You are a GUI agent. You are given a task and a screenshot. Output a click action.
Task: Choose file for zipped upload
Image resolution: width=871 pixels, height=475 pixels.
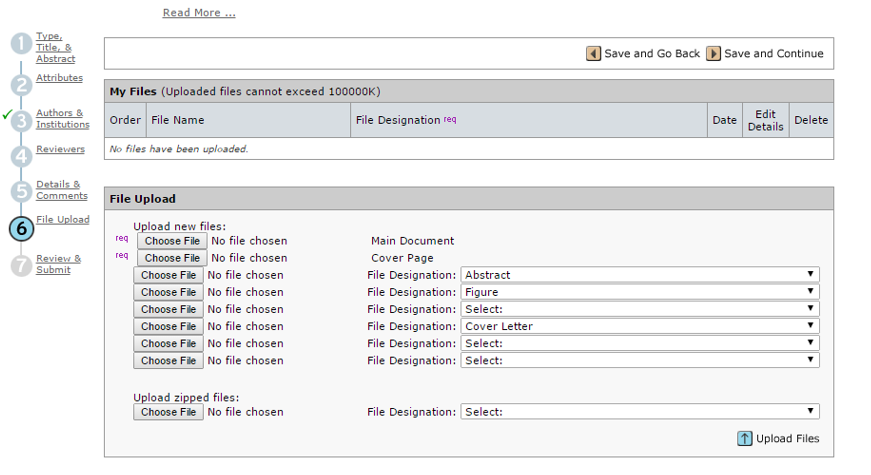169,412
